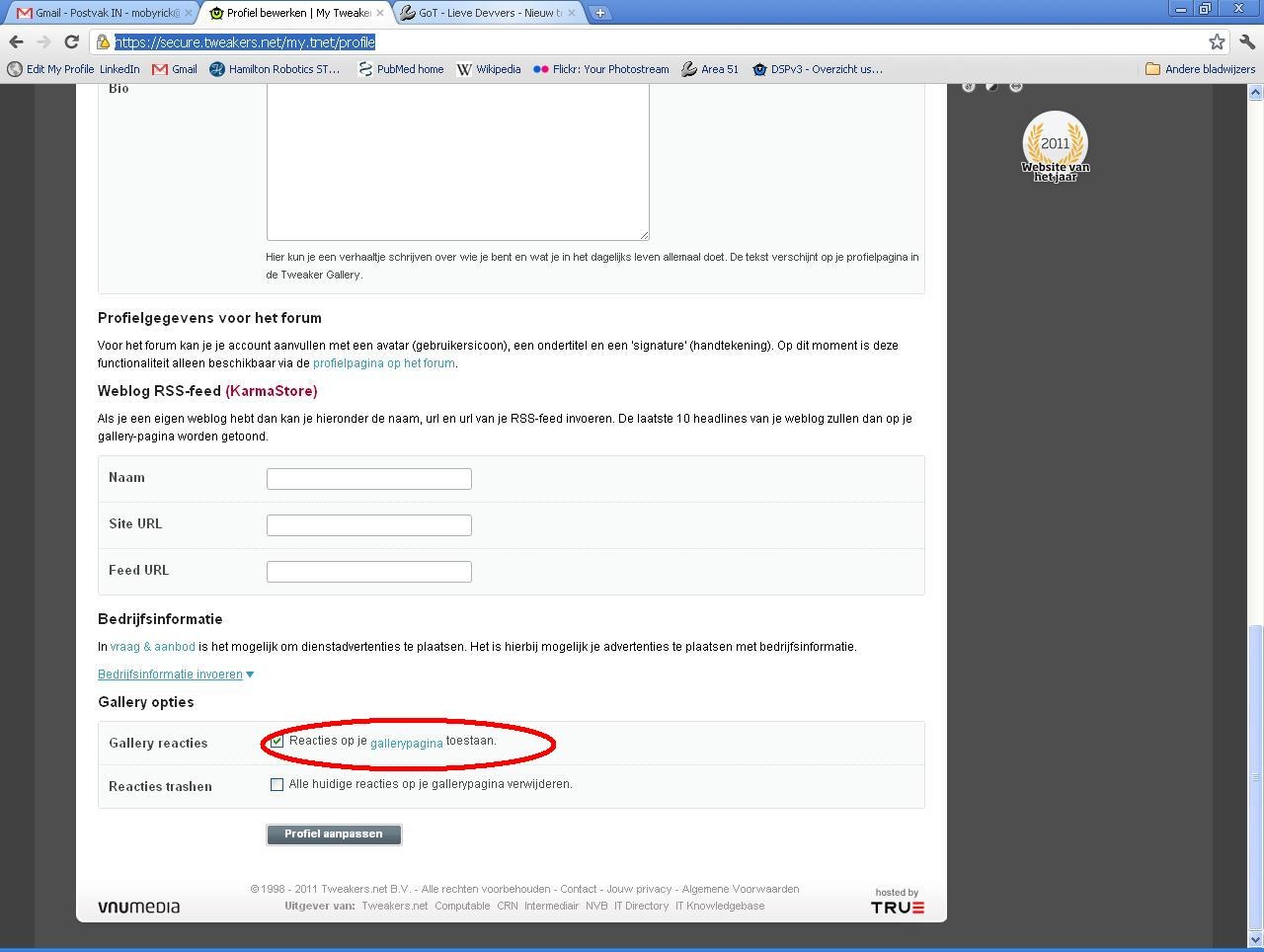The height and width of the screenshot is (952, 1264).
Task: Close the Gmail Postvak IN tab
Action: click(189, 13)
